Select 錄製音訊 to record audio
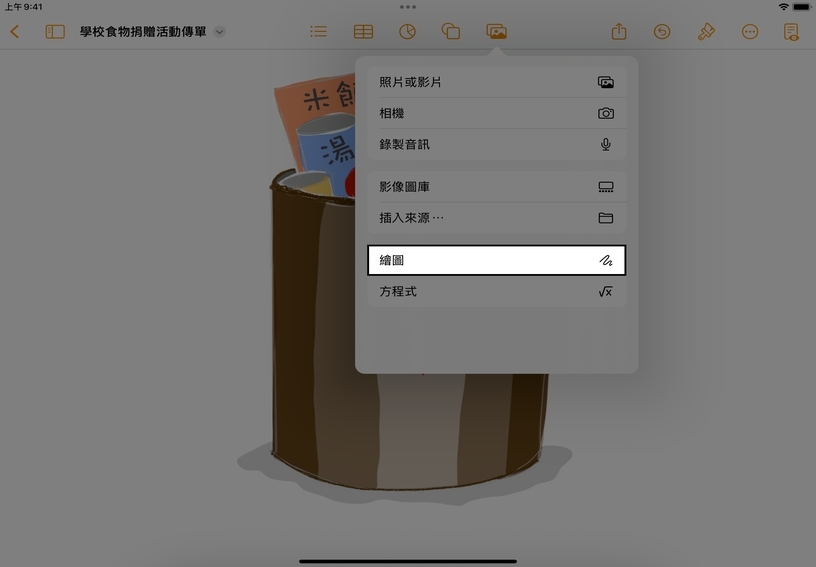This screenshot has height=567, width=816. pyautogui.click(x=496, y=145)
